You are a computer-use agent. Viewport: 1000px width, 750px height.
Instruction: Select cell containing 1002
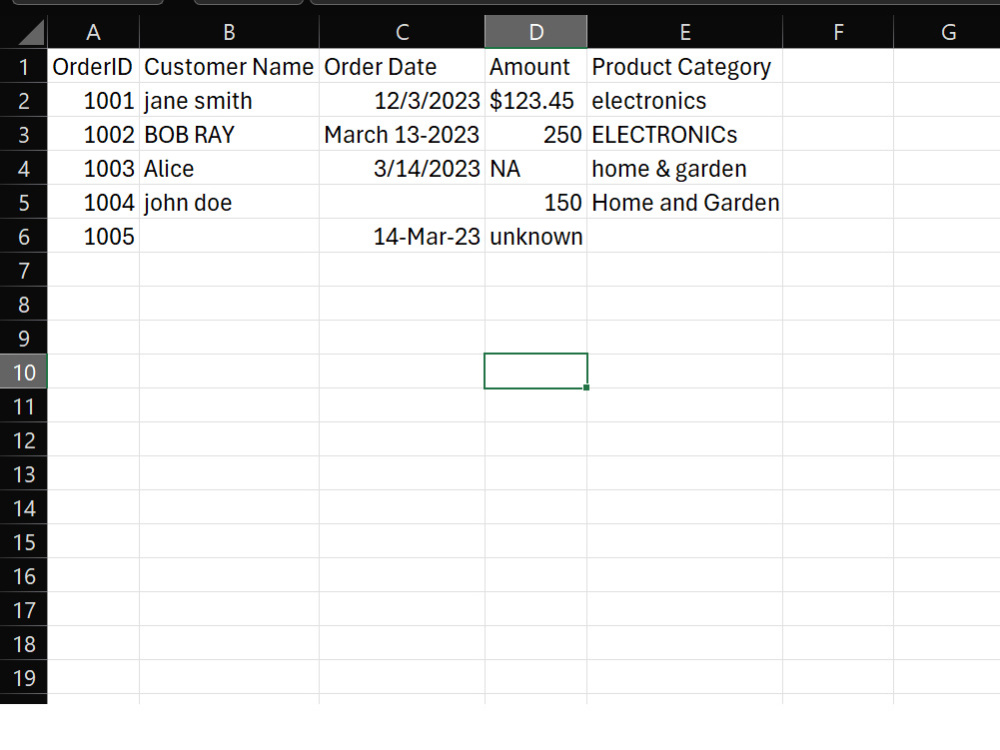click(93, 134)
